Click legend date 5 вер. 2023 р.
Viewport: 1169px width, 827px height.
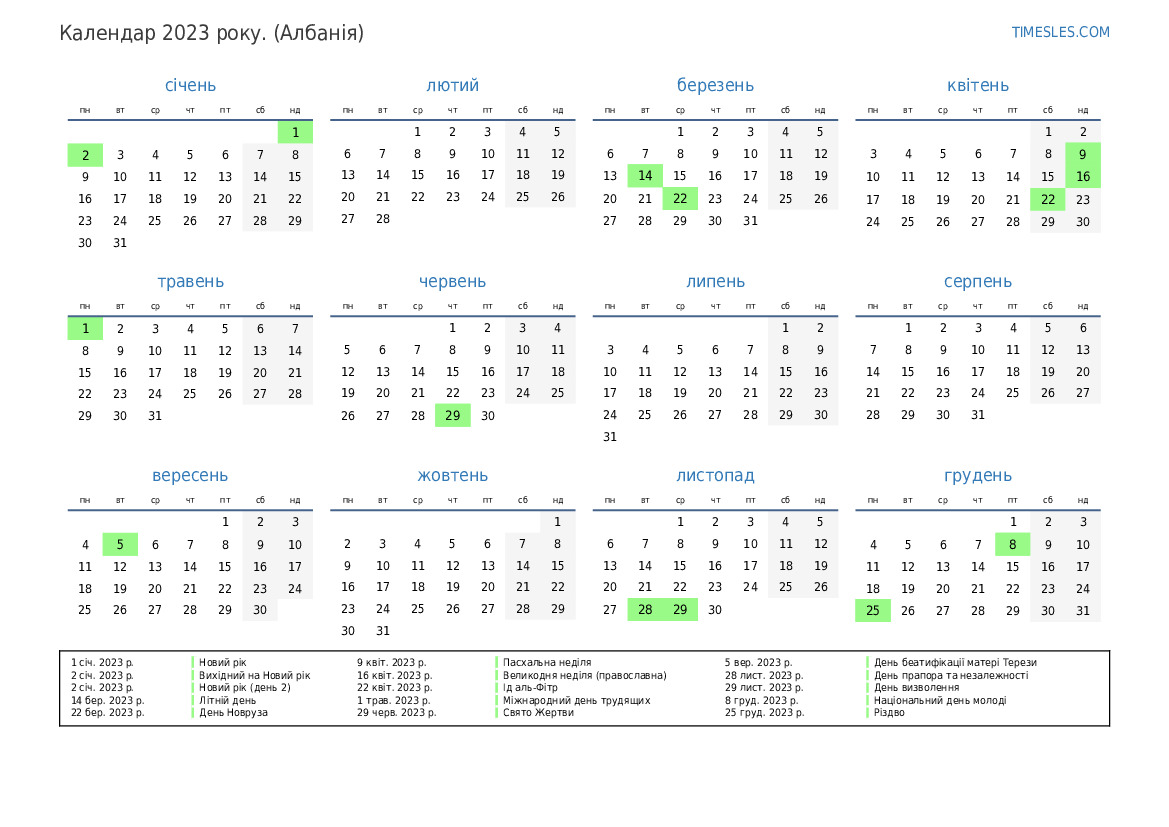click(x=758, y=662)
